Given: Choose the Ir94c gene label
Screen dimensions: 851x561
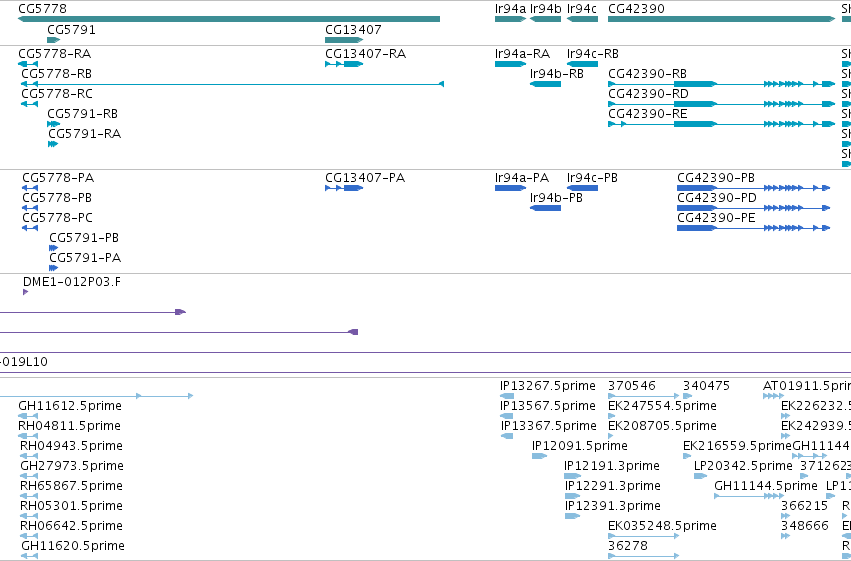Looking at the screenshot, I should [x=582, y=9].
